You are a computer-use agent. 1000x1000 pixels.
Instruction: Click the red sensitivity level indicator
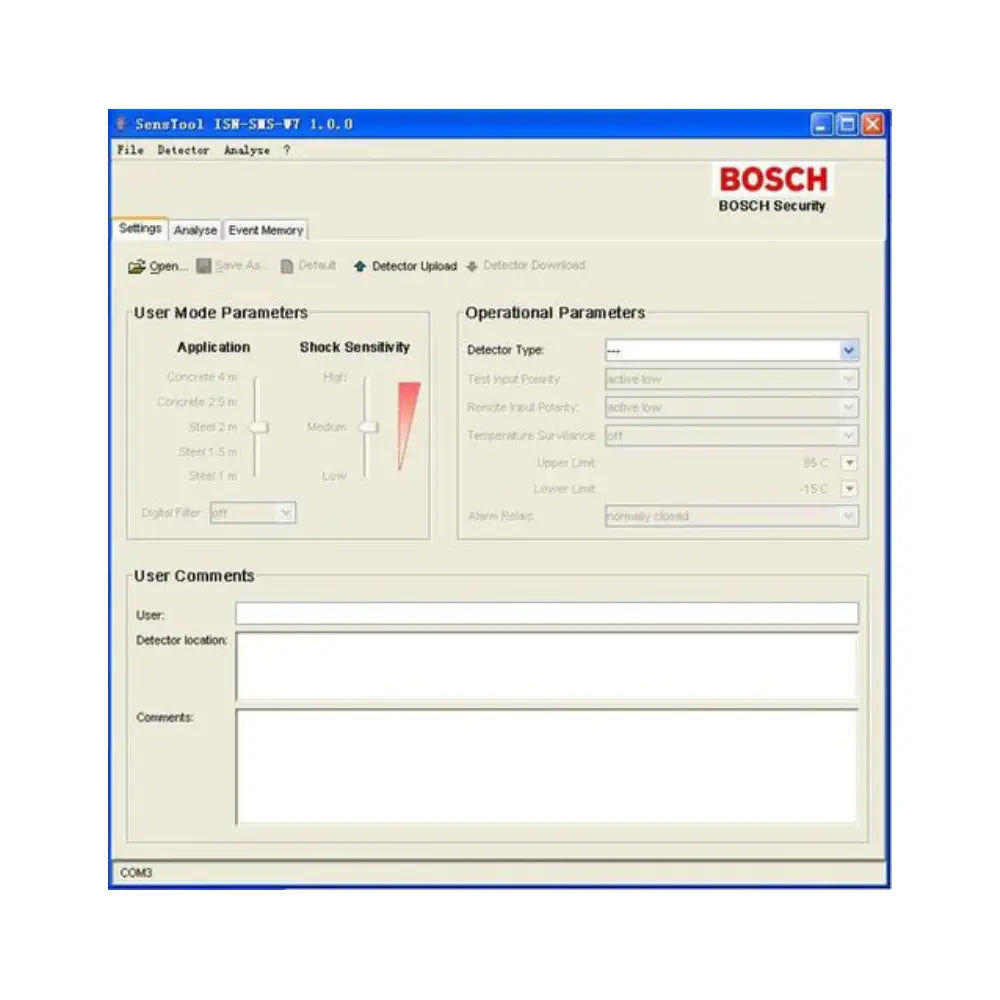(x=407, y=425)
